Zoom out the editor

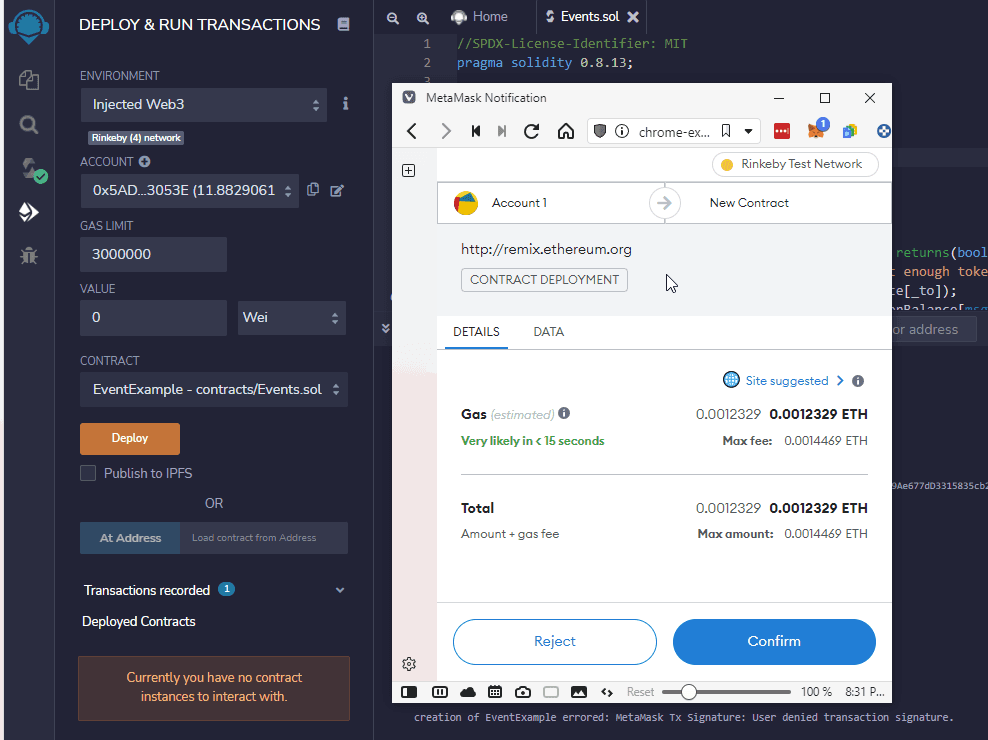(393, 18)
